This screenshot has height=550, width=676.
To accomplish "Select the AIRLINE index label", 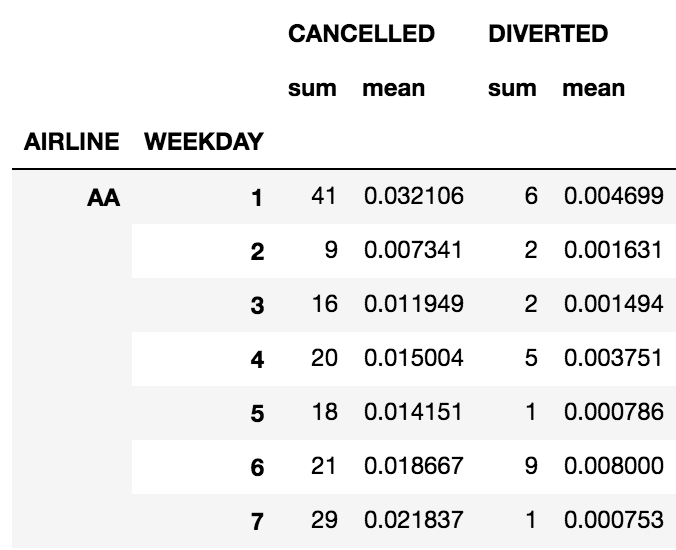I will (72, 142).
